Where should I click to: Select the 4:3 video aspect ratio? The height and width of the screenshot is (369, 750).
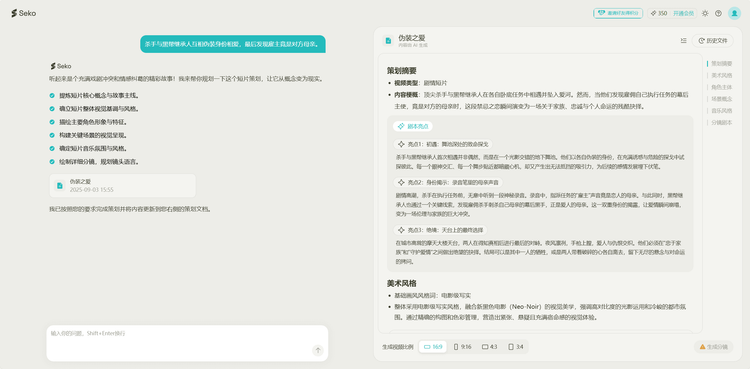[489, 347]
